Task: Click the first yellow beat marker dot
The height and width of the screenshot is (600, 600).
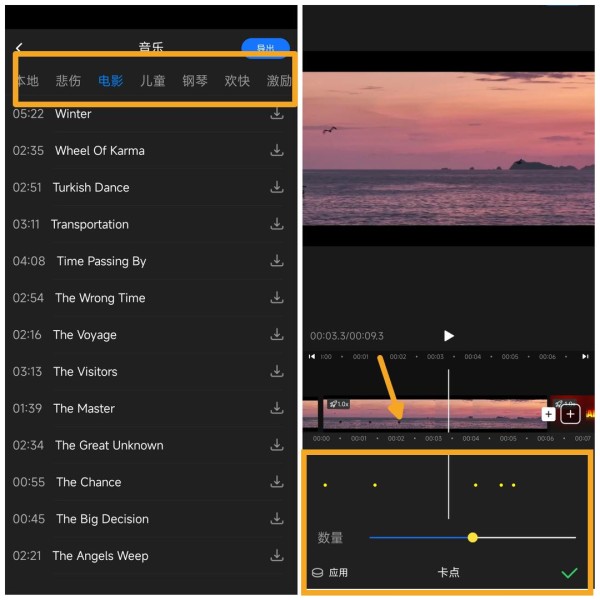Action: [325, 485]
